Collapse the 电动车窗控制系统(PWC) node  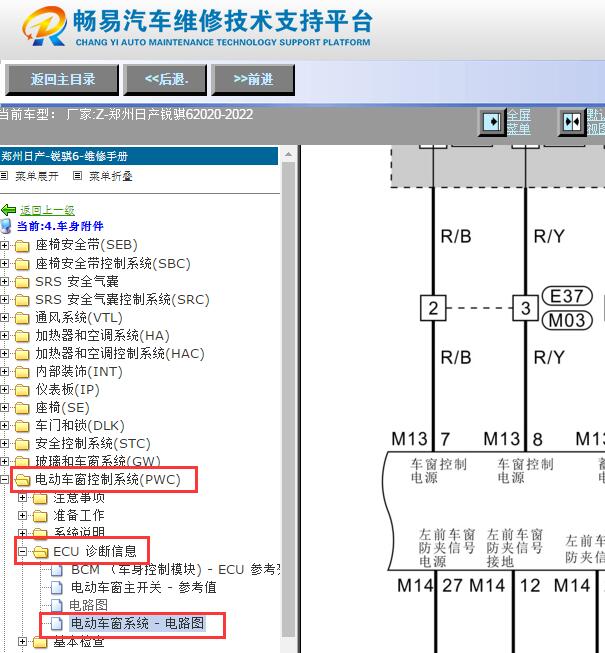4,480
